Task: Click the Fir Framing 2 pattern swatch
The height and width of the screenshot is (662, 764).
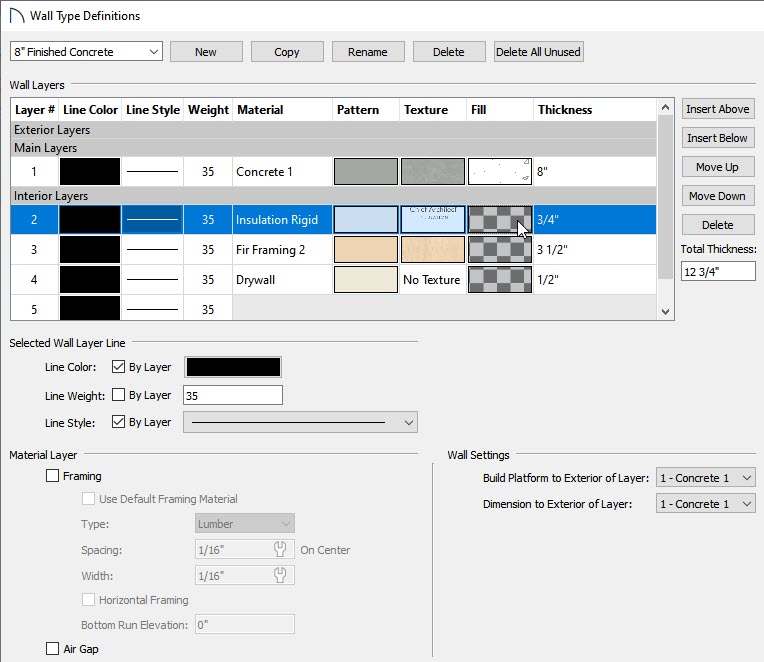Action: [366, 249]
